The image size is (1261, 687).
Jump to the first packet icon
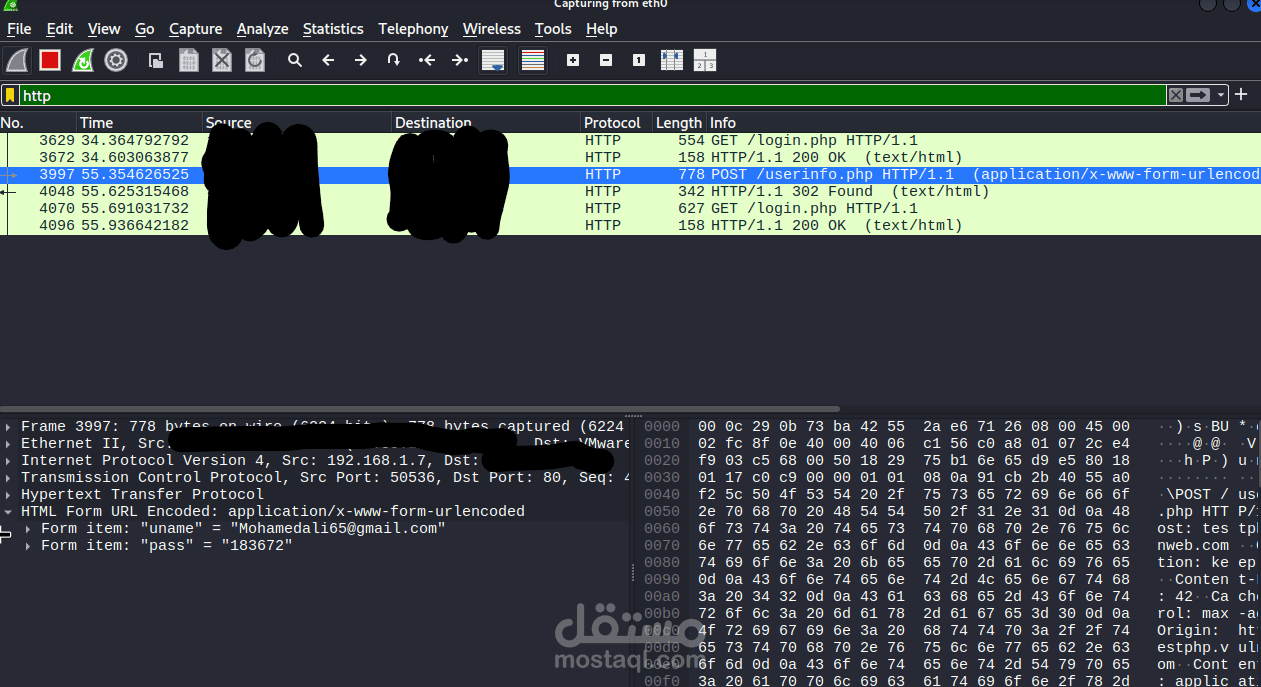pos(427,61)
